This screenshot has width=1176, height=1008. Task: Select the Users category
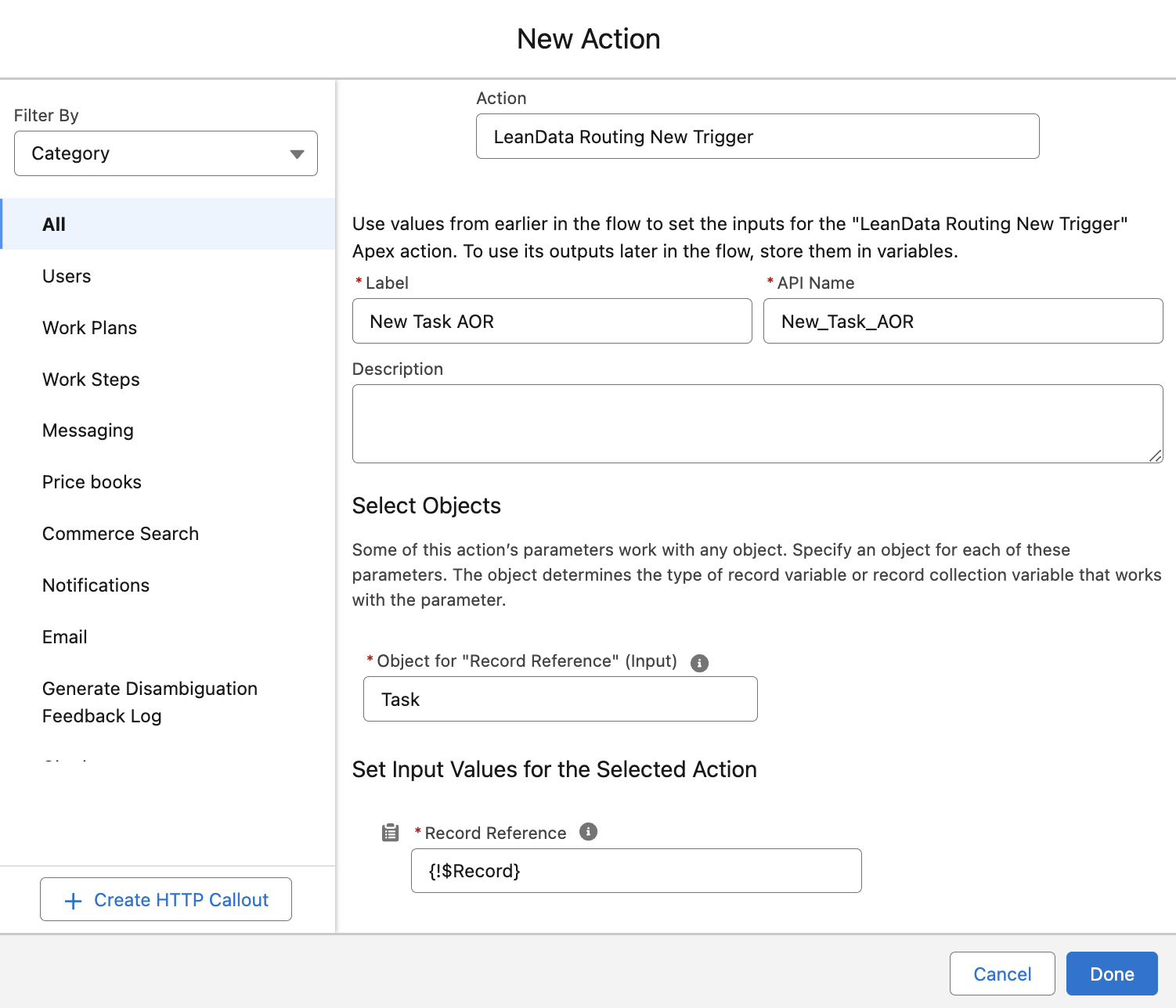pyautogui.click(x=67, y=276)
